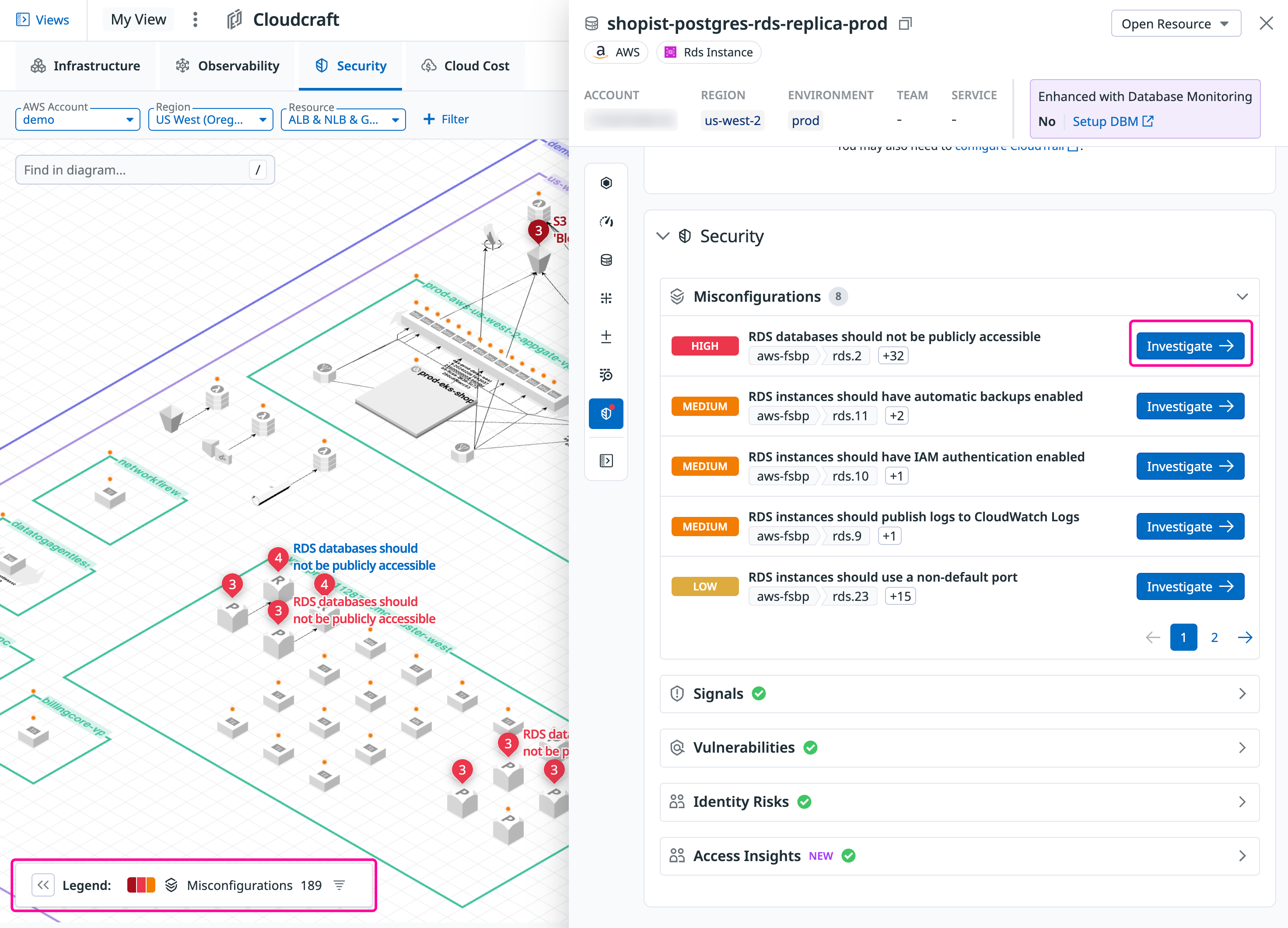Image resolution: width=1288 pixels, height=928 pixels.
Task: Expand the Vulnerabilities section
Action: (x=959, y=747)
